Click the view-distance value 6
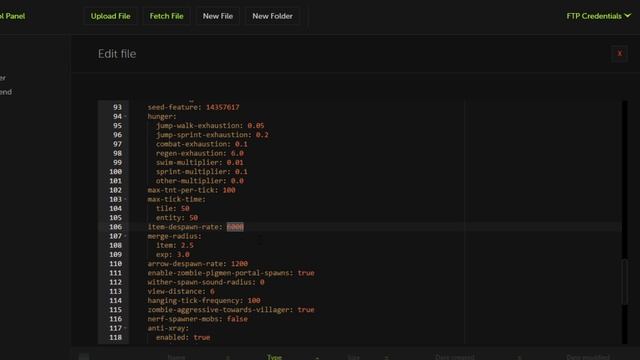640x360 pixels. pyautogui.click(x=212, y=291)
